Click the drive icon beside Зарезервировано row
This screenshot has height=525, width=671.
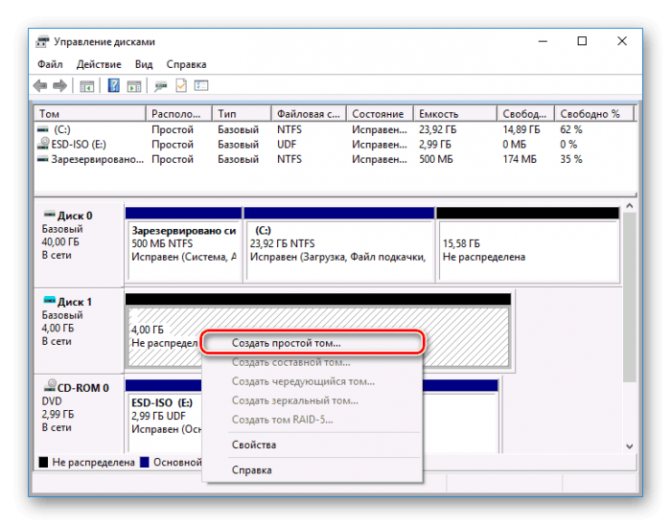click(43, 159)
